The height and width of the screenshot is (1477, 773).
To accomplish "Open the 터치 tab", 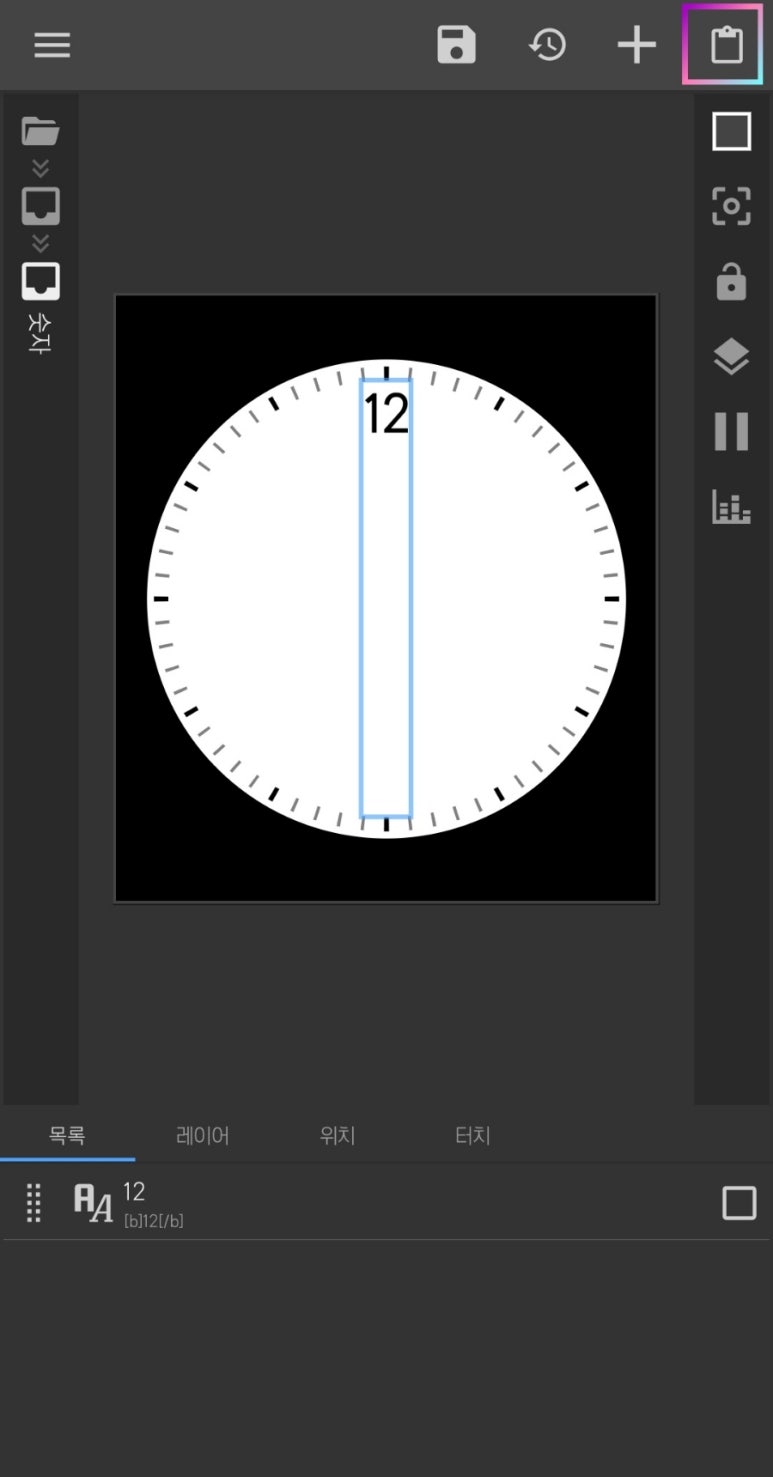I will (473, 1135).
